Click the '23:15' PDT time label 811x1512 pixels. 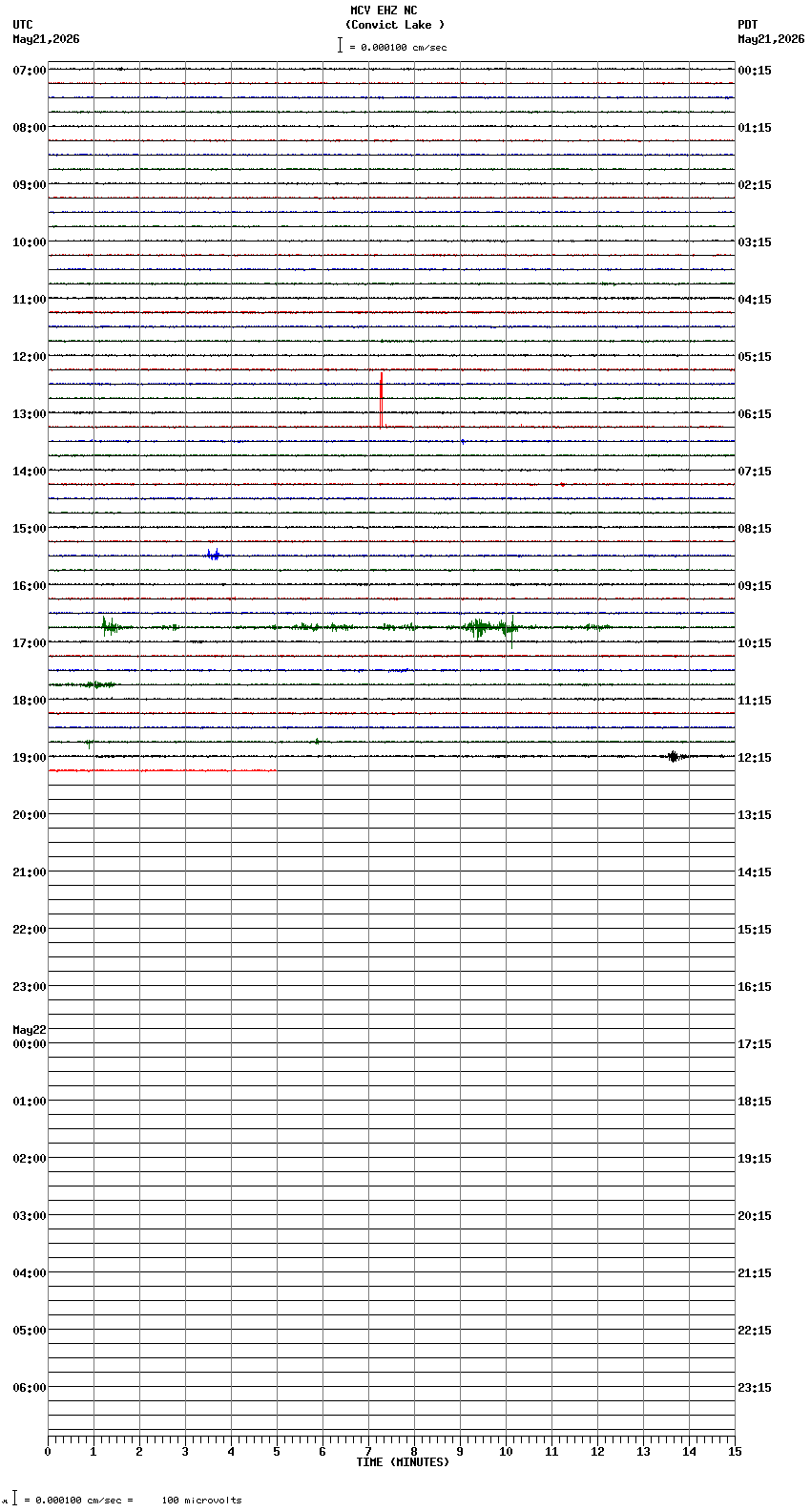[755, 1388]
